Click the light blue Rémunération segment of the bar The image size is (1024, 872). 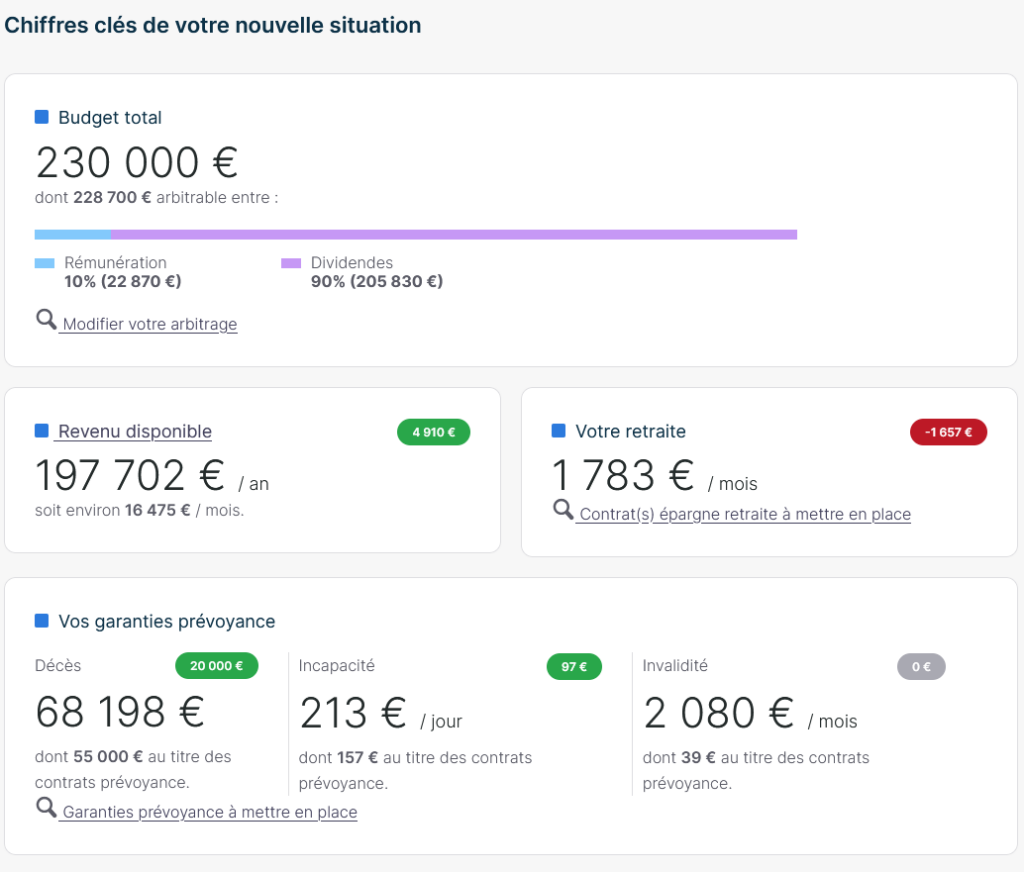pos(72,235)
